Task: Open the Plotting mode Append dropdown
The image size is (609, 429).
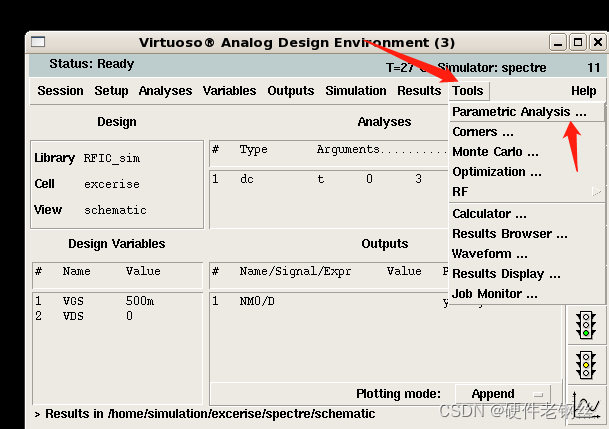Action: pyautogui.click(x=503, y=394)
